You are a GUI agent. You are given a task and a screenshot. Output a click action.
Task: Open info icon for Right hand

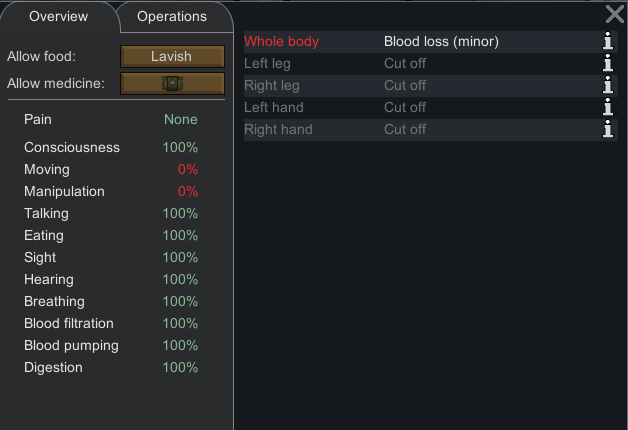608,129
